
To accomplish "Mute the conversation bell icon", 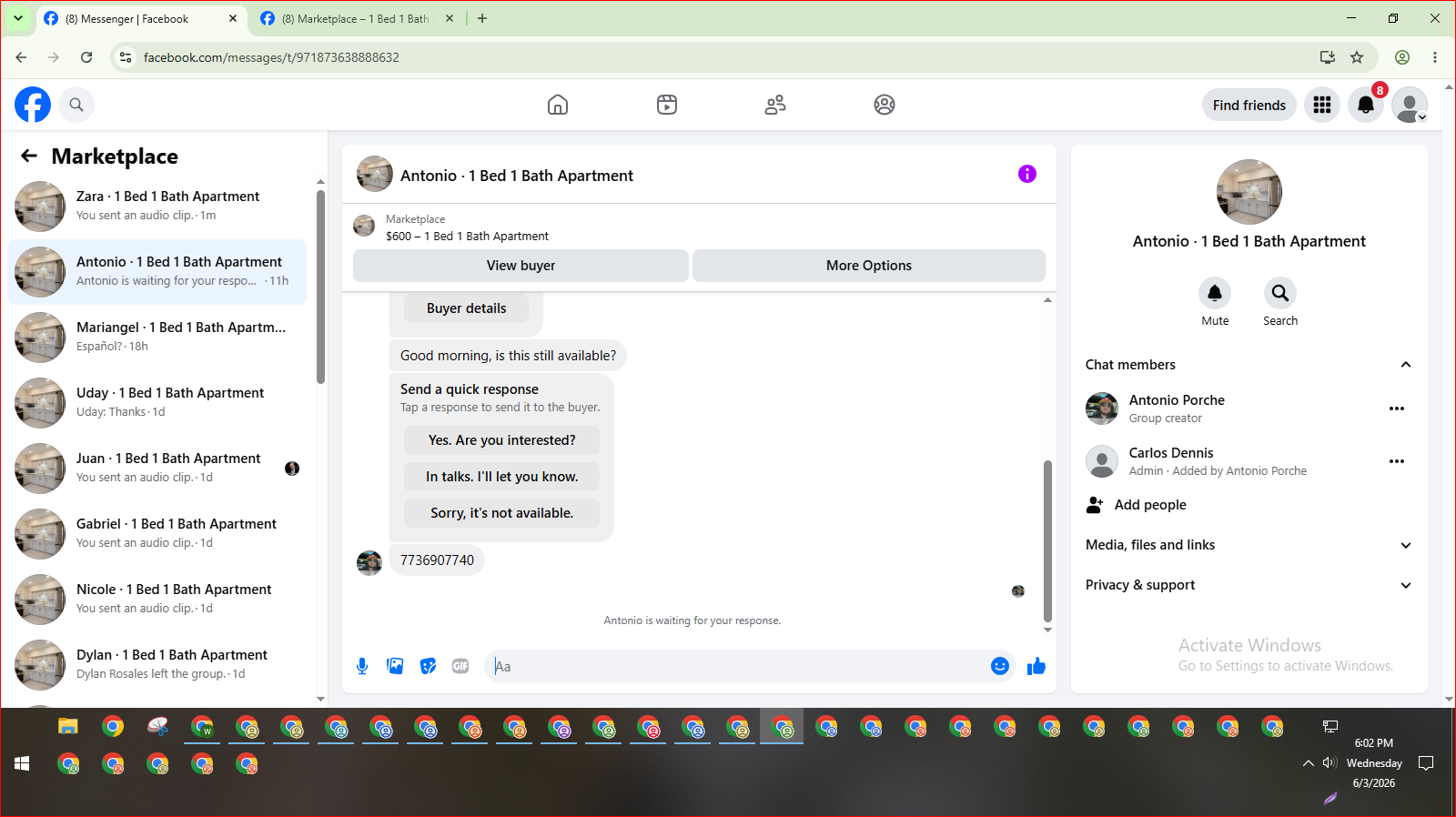I will pyautogui.click(x=1215, y=293).
